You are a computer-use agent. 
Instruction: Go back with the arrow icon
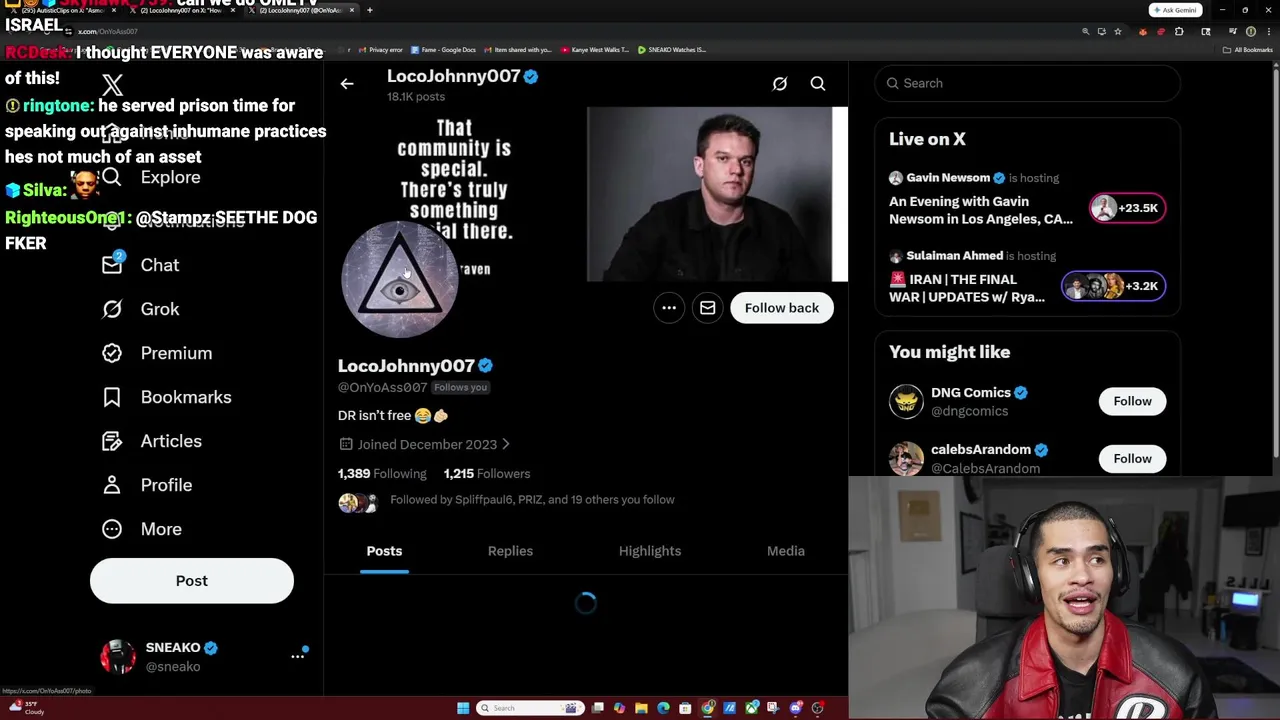(x=347, y=84)
